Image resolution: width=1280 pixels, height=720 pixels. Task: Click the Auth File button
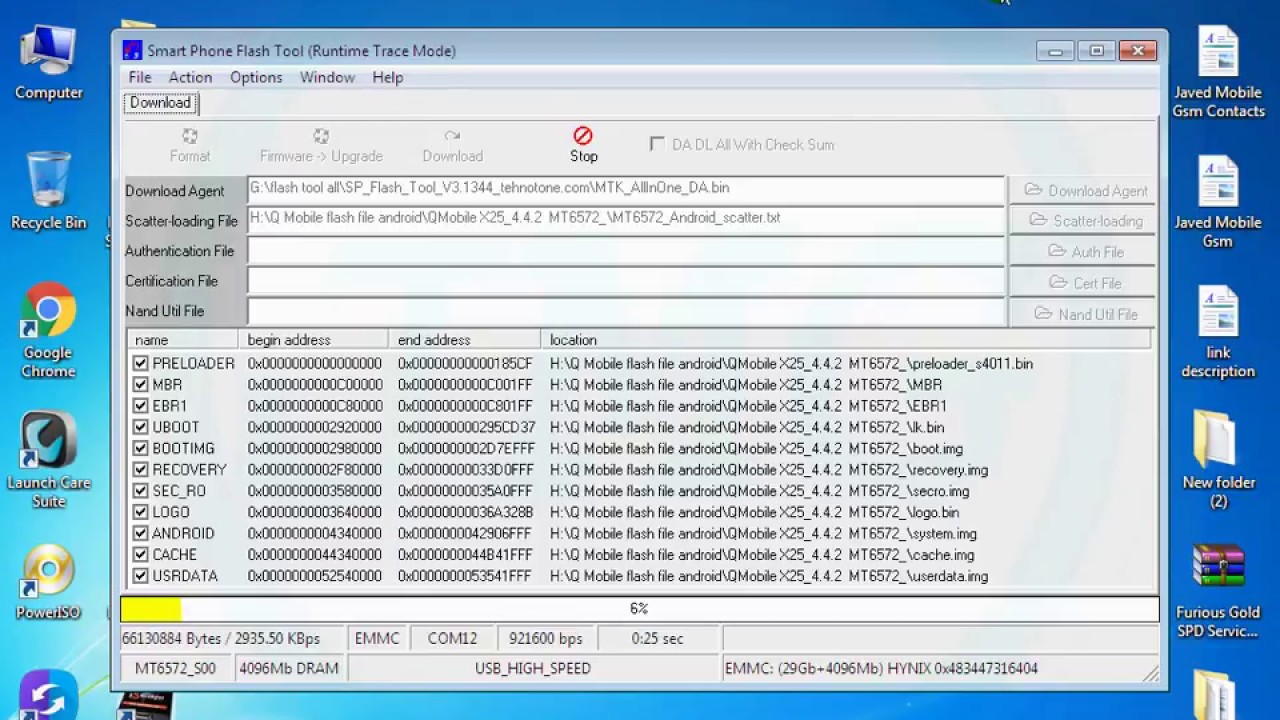coord(1083,252)
